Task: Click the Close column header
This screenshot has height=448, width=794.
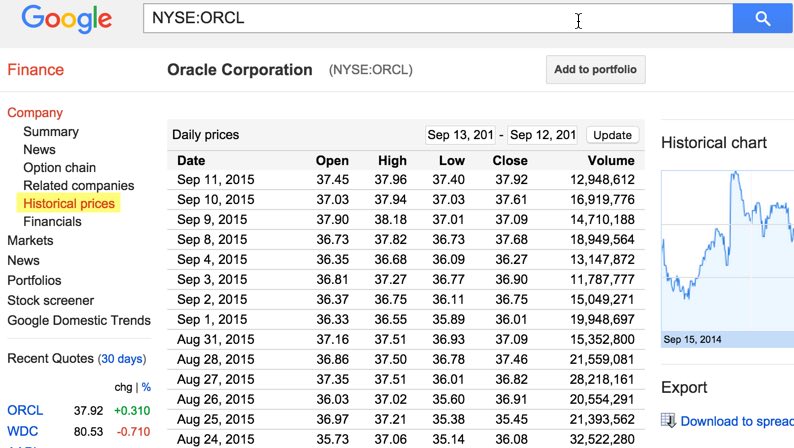Action: pyautogui.click(x=510, y=160)
